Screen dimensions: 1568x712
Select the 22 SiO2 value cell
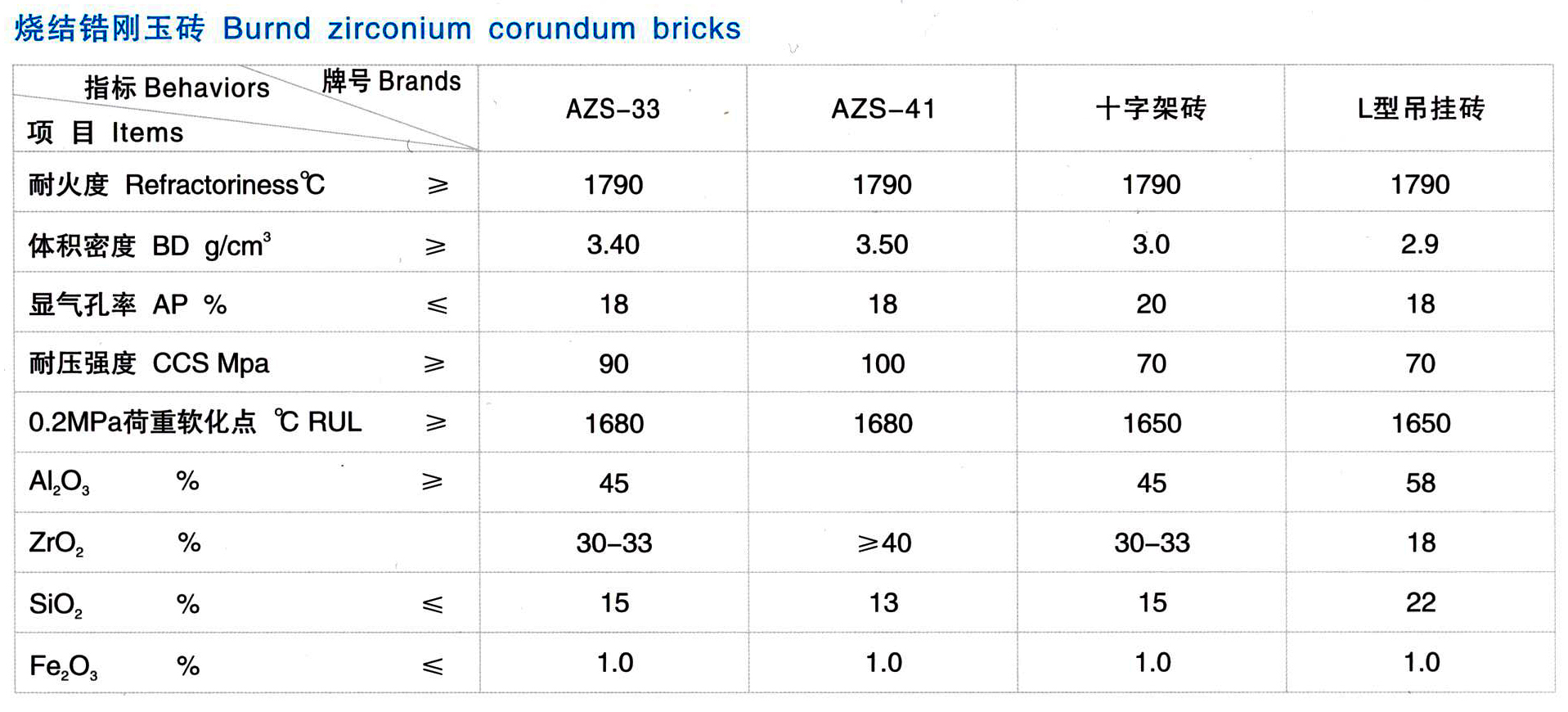point(1420,603)
